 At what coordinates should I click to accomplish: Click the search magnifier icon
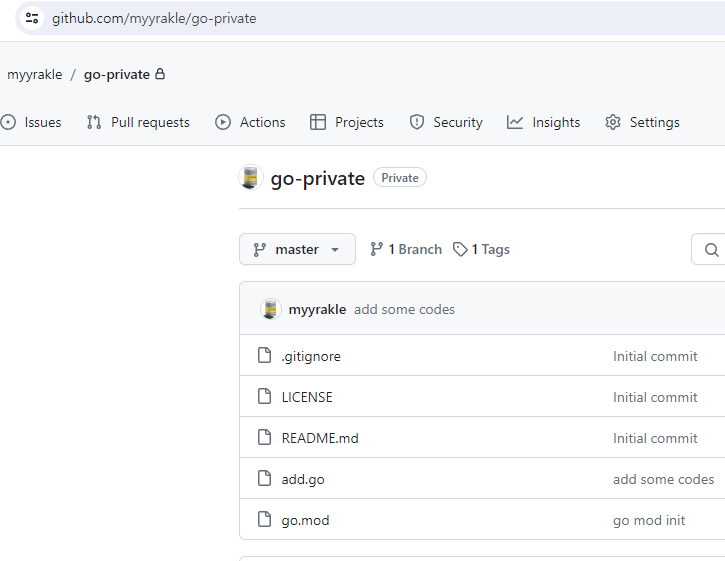(712, 250)
